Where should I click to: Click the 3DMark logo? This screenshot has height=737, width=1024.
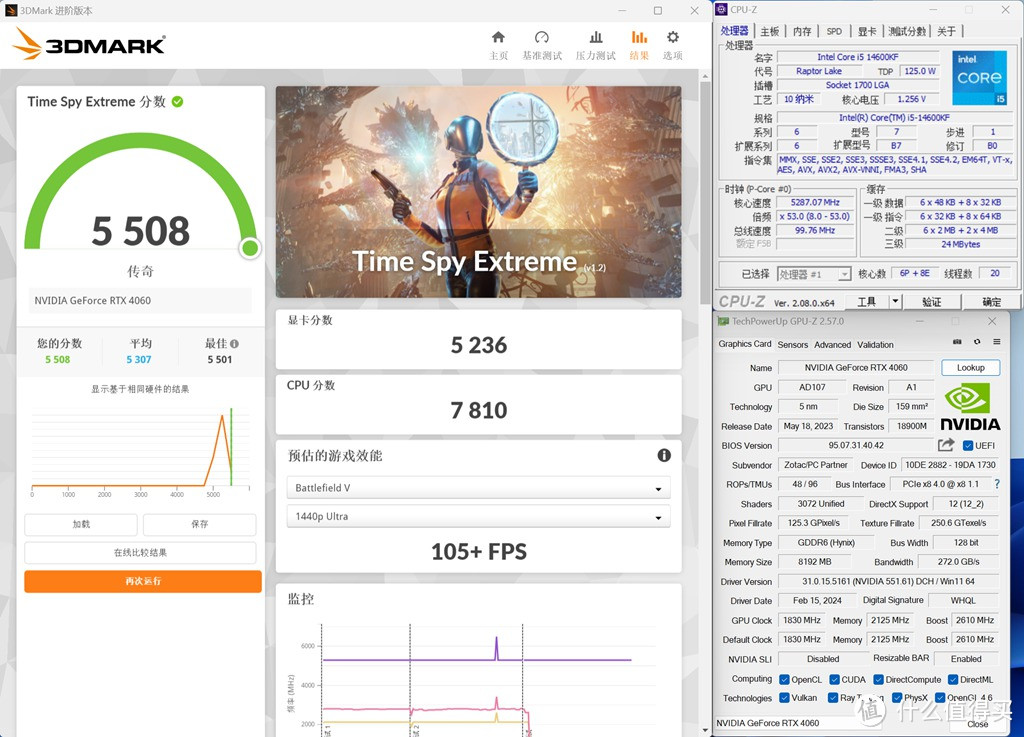pyautogui.click(x=89, y=44)
